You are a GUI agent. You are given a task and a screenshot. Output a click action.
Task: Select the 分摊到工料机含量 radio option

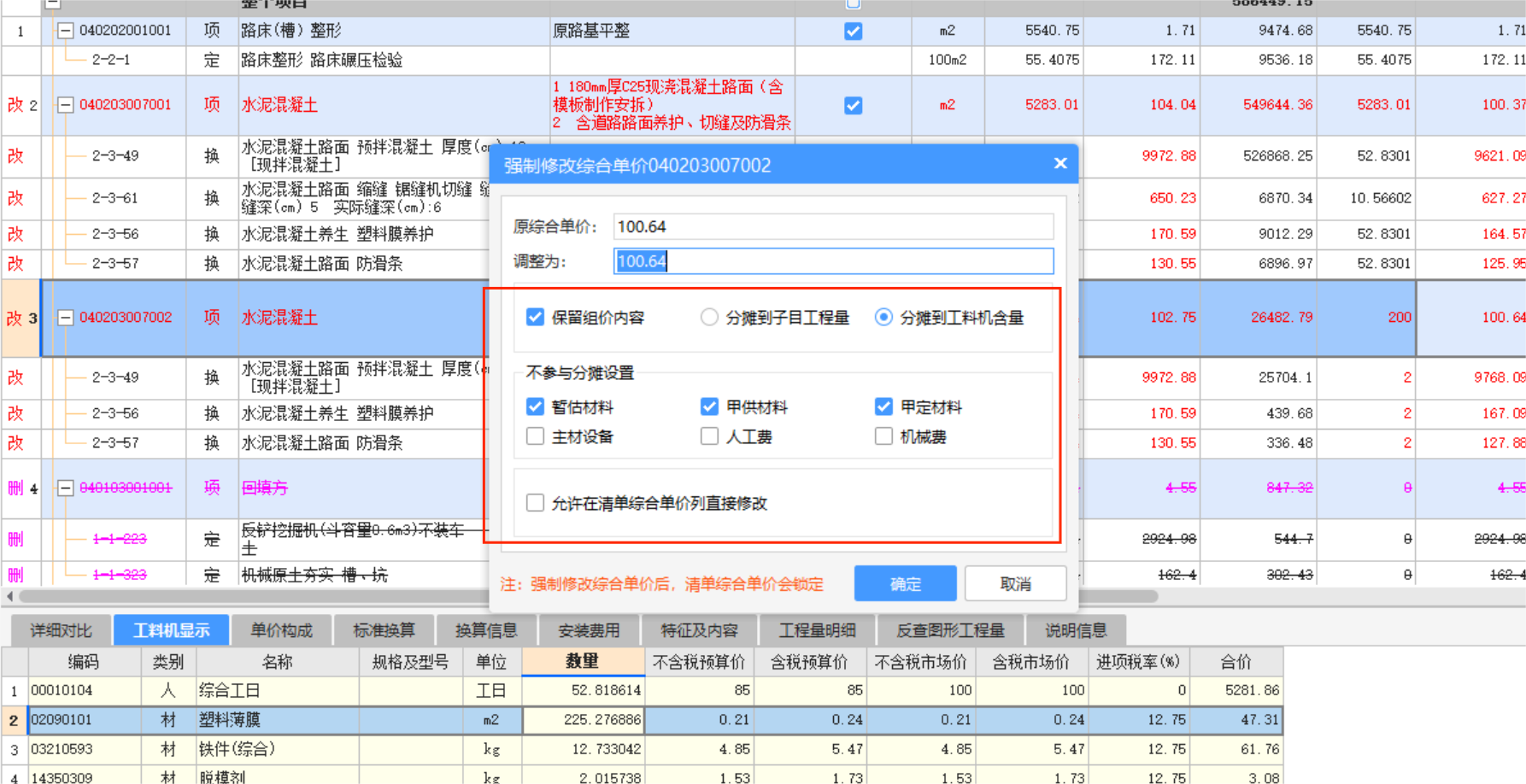tap(883, 318)
